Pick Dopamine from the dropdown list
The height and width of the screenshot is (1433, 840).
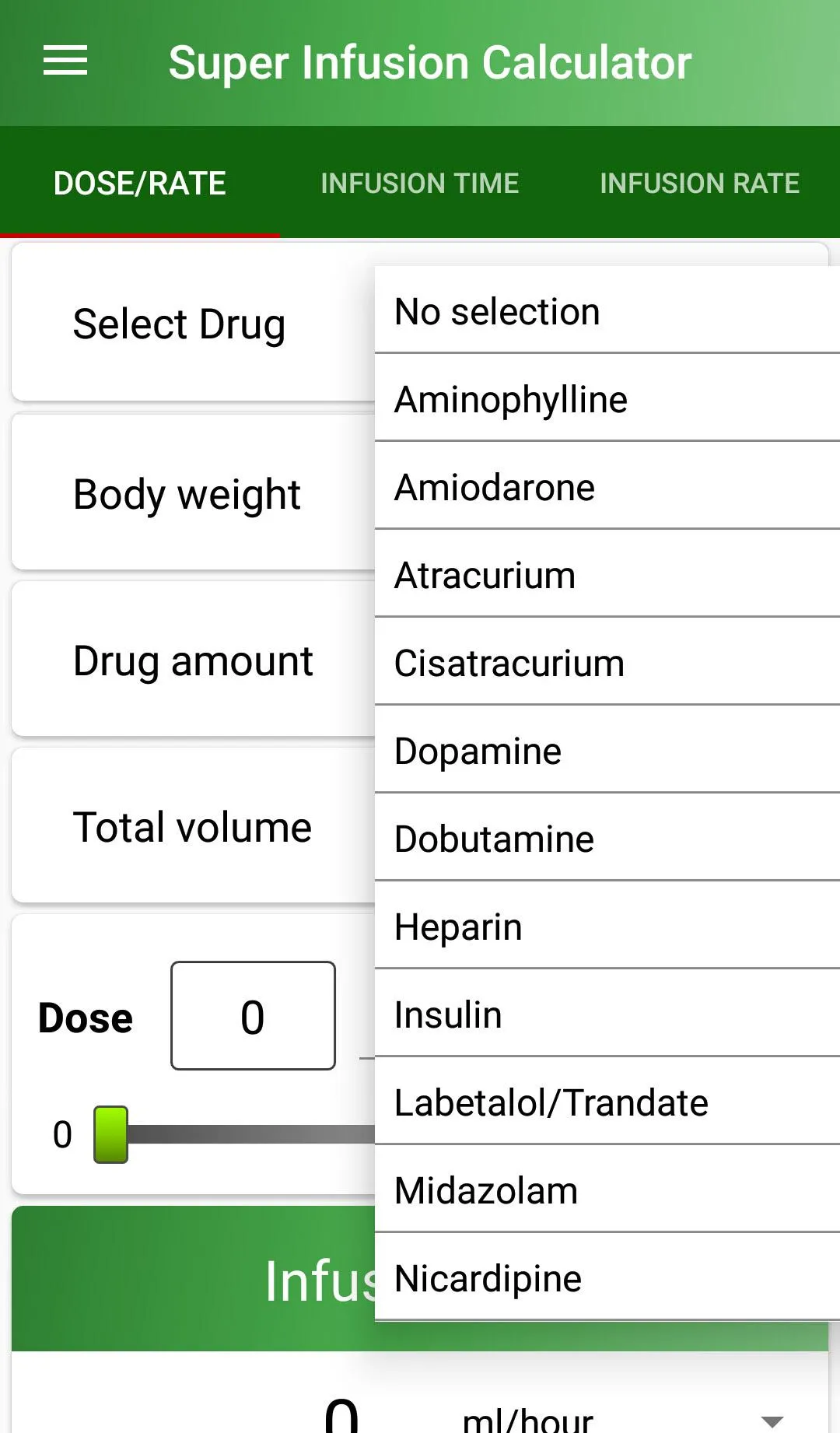[607, 750]
